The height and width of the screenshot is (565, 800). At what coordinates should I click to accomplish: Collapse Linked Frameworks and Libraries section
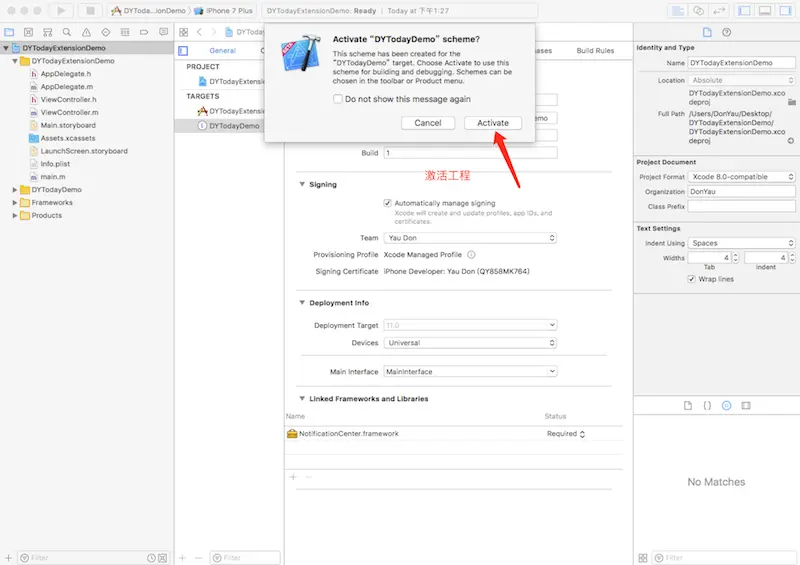coord(302,399)
